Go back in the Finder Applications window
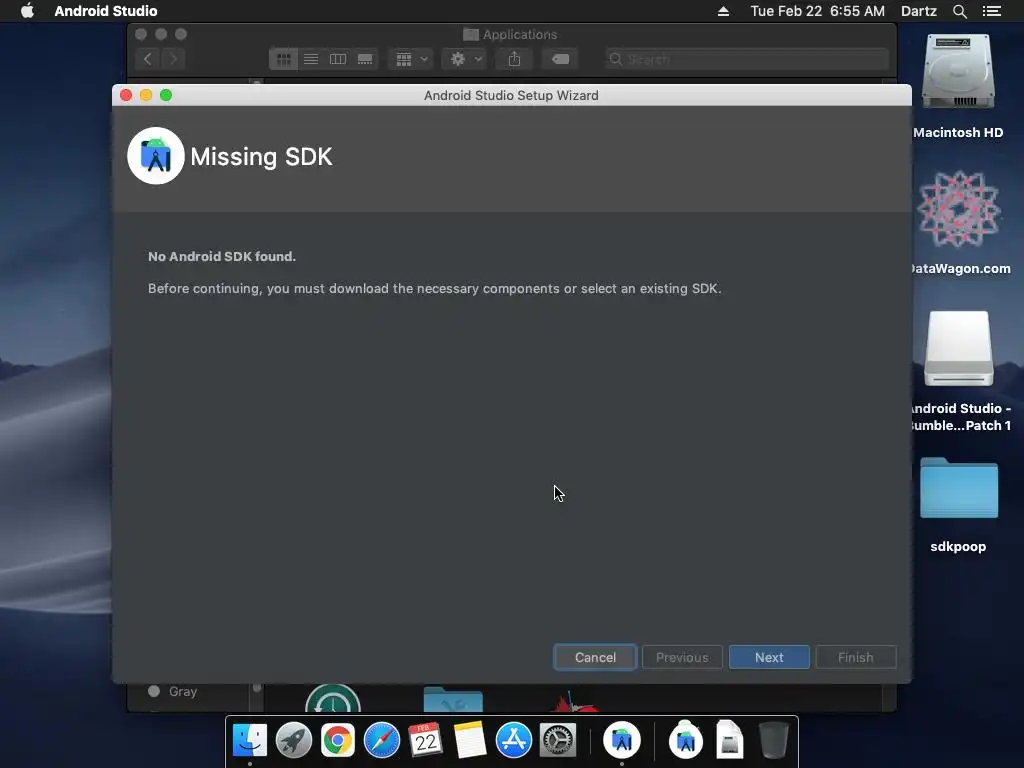 pos(148,59)
